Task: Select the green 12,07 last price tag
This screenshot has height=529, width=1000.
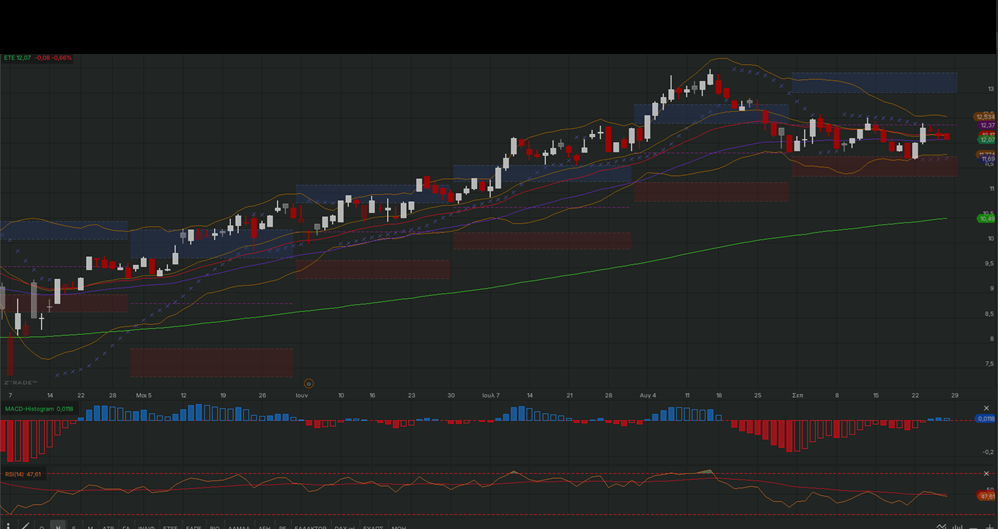Action: coord(987,139)
